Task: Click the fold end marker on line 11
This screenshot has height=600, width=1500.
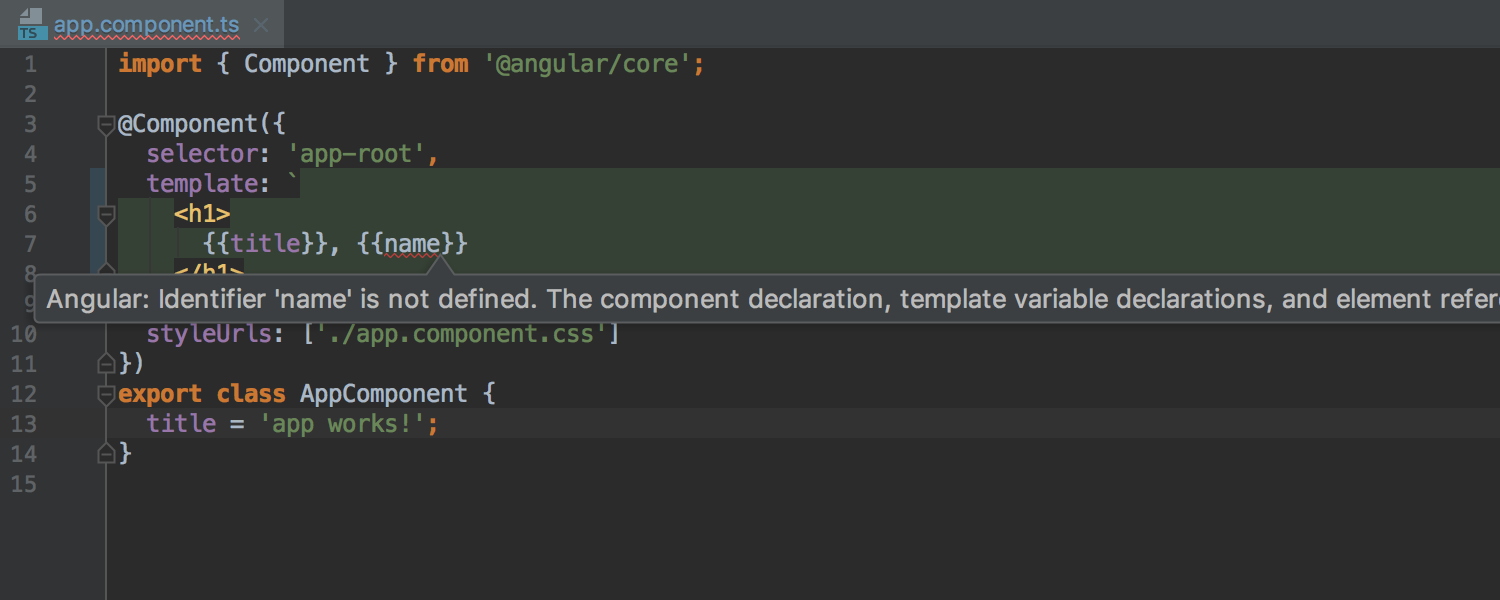Action: [x=106, y=364]
